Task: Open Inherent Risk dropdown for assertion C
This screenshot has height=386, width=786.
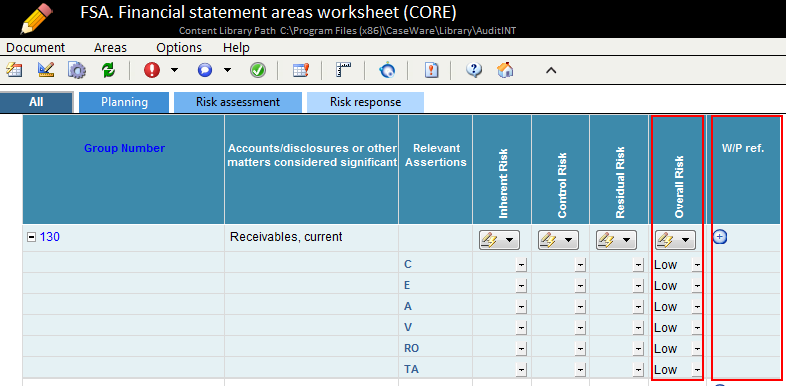Action: pyautogui.click(x=521, y=265)
